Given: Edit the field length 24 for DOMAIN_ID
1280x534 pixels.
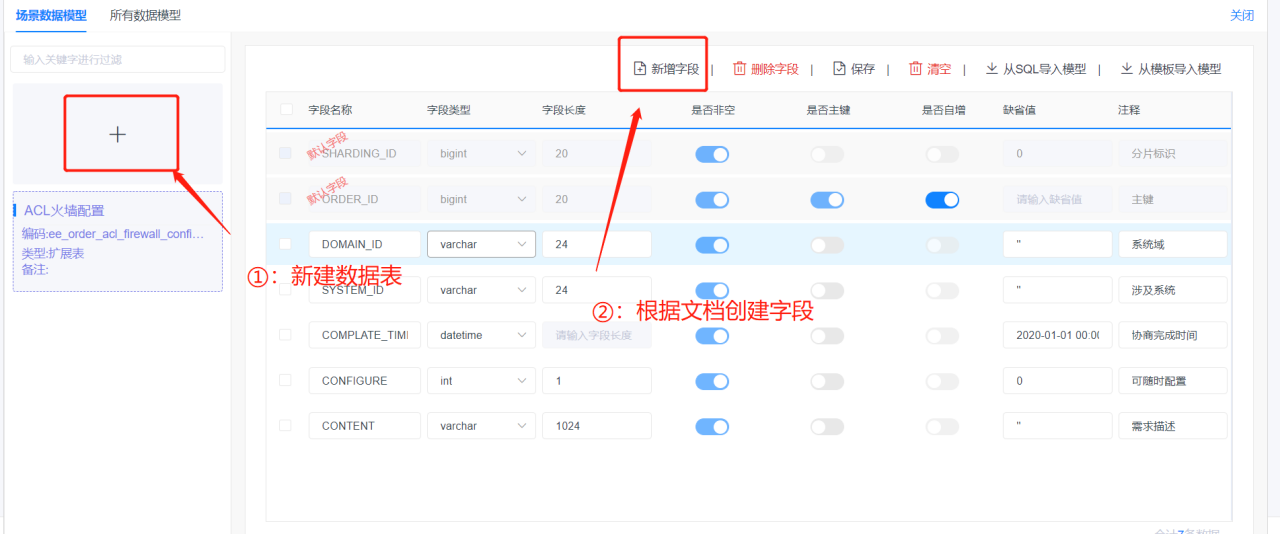Looking at the screenshot, I should tap(597, 244).
